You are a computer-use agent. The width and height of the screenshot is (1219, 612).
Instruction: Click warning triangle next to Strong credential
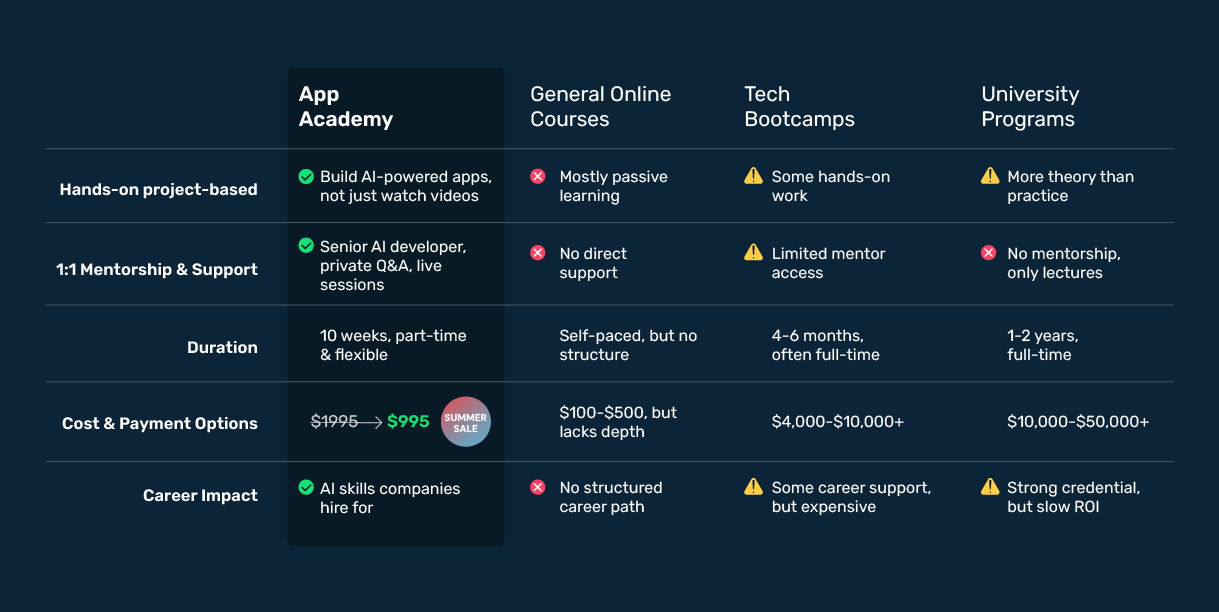(x=990, y=487)
